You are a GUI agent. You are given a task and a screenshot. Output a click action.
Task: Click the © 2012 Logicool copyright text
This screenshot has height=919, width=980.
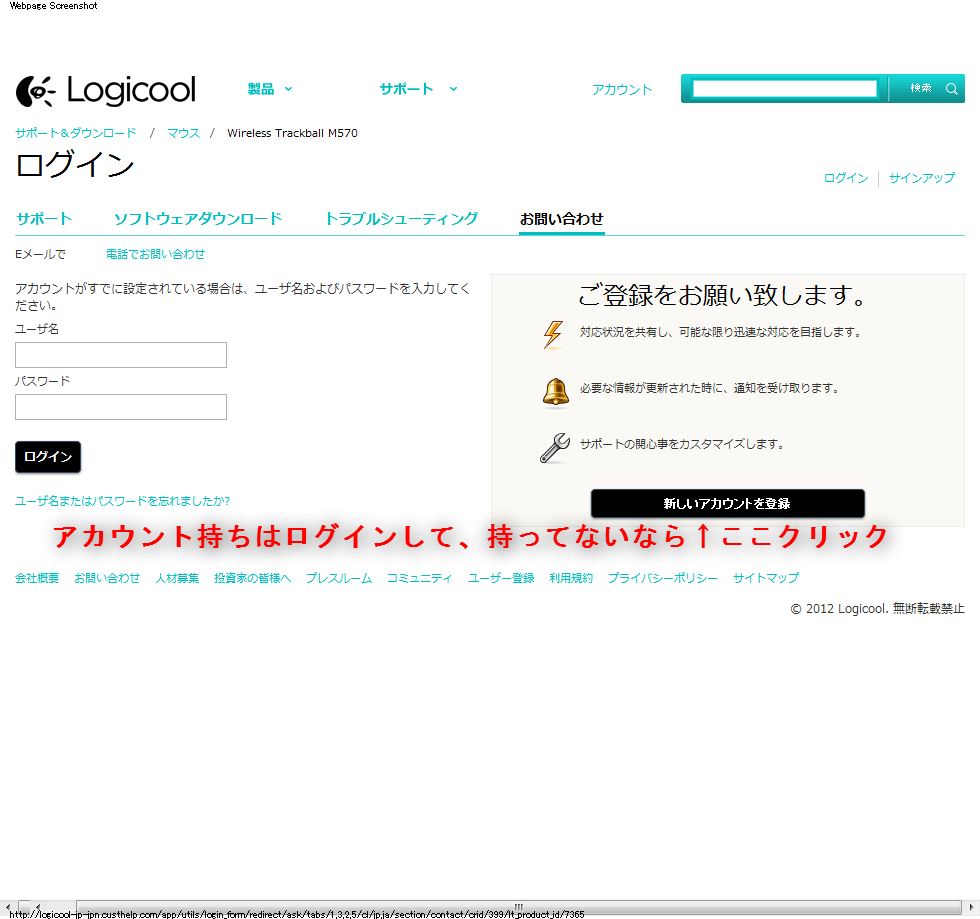pos(878,609)
